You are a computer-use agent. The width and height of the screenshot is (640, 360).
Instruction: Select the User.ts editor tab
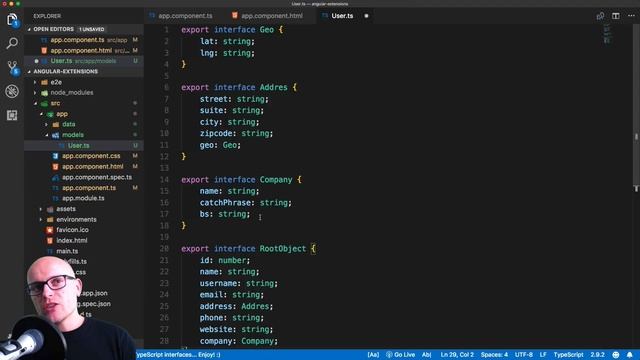pos(342,16)
